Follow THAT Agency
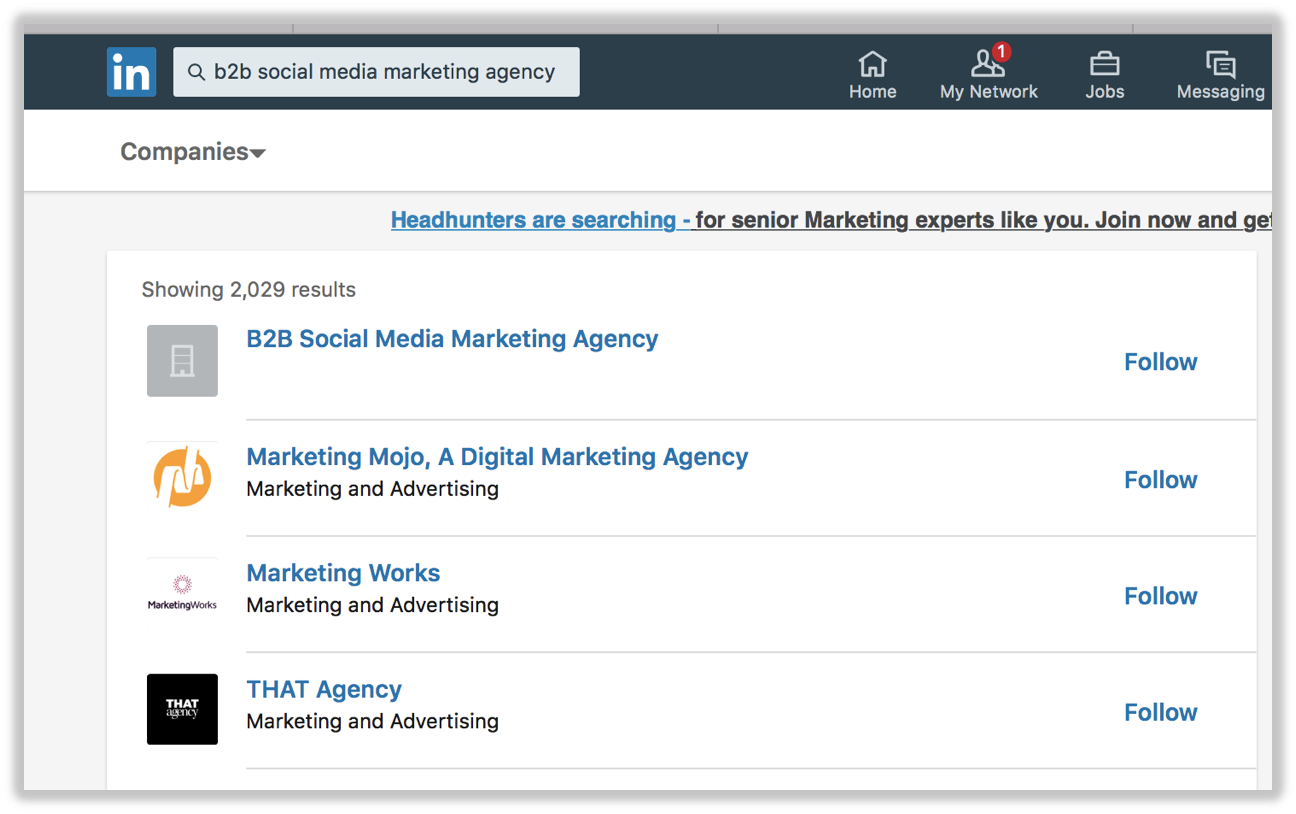Image resolution: width=1296 pixels, height=814 pixels. pyautogui.click(x=1160, y=711)
